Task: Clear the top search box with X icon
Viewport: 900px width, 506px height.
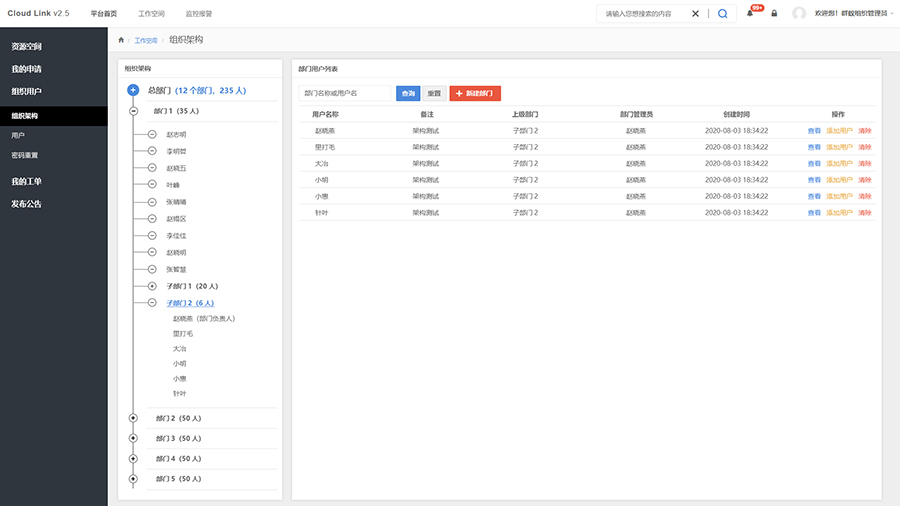Action: click(695, 14)
